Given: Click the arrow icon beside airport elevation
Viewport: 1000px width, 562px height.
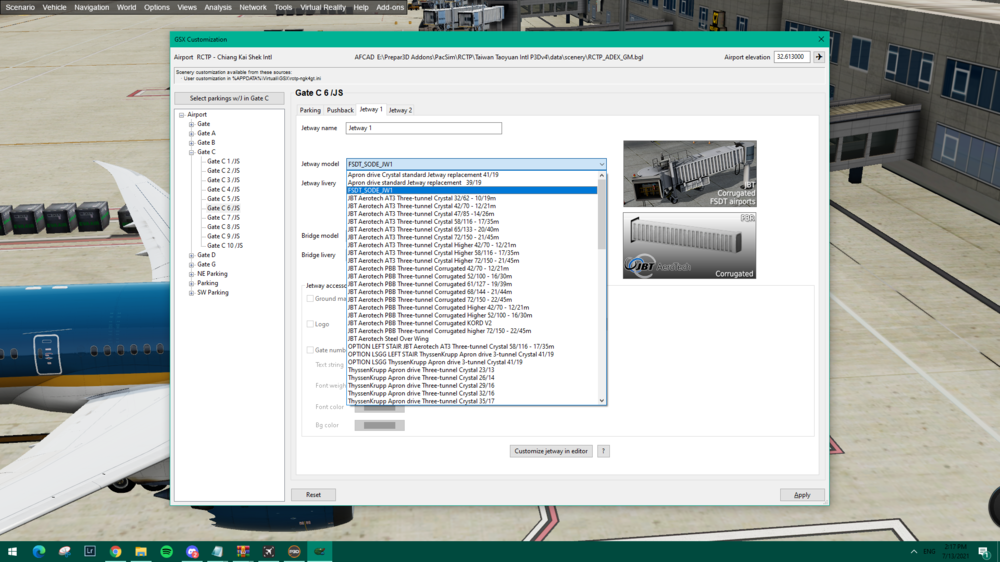Looking at the screenshot, I should point(819,57).
